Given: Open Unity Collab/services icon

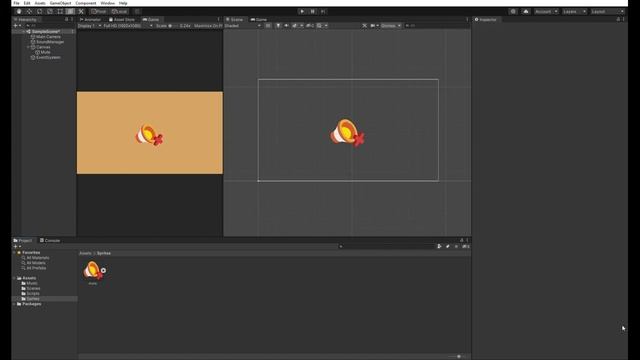Looking at the screenshot, I should pos(513,11).
